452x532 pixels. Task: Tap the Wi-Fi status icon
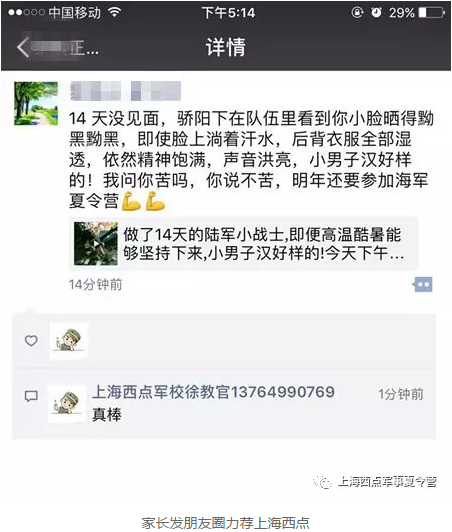coord(115,12)
